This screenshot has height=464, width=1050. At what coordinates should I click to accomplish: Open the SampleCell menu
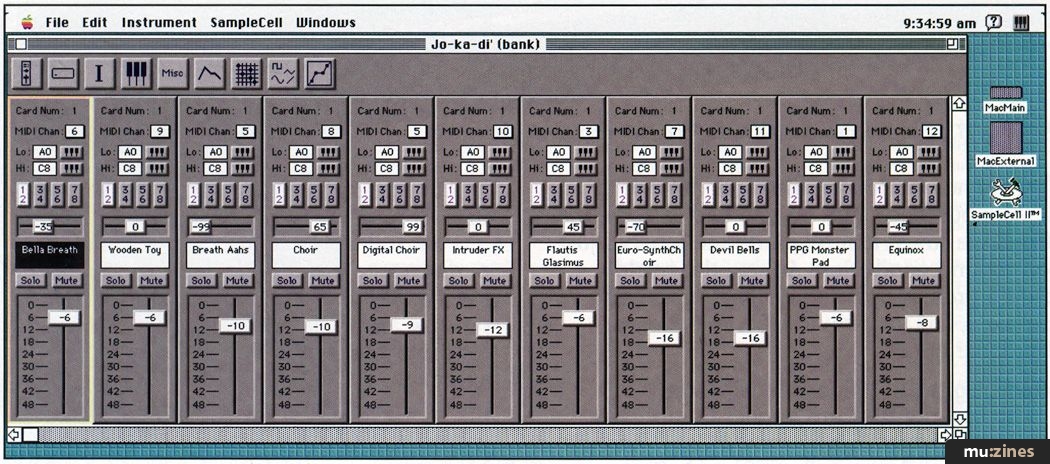pos(246,22)
